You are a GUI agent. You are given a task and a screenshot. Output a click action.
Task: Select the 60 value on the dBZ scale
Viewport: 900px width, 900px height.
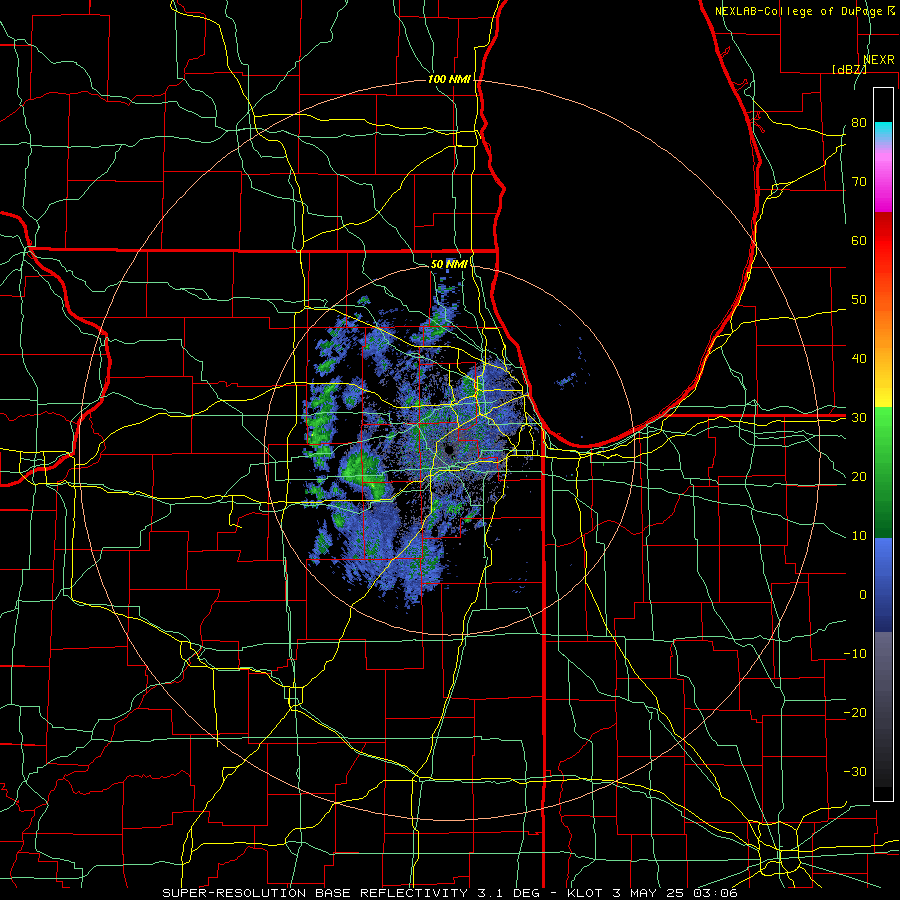[x=859, y=240]
